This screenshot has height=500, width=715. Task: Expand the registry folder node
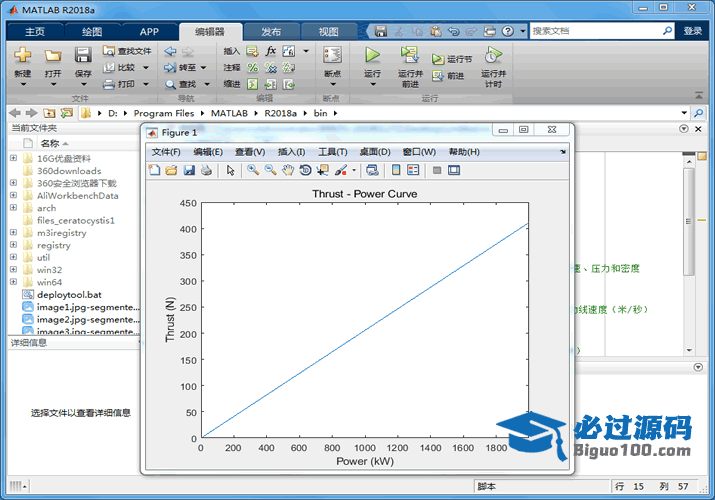coord(13,244)
